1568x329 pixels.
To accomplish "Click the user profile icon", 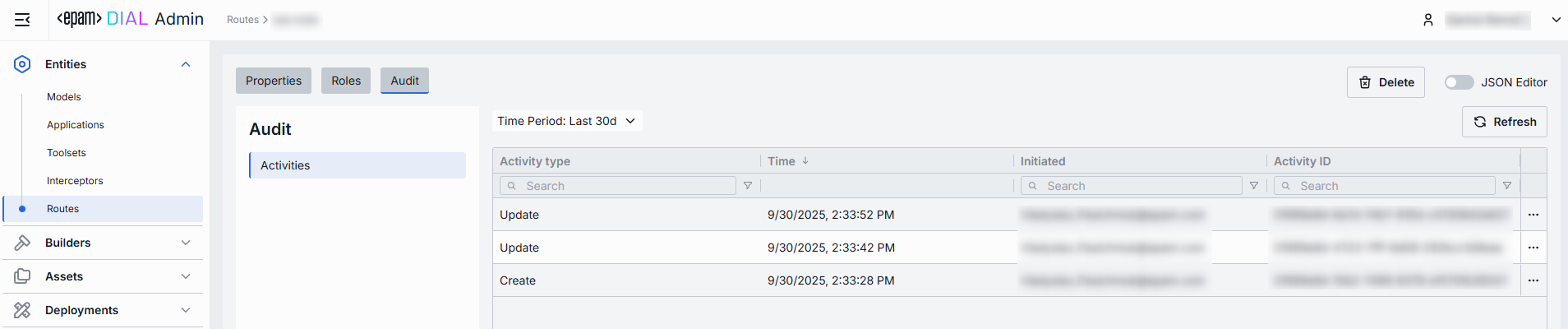I will click(x=1428, y=20).
